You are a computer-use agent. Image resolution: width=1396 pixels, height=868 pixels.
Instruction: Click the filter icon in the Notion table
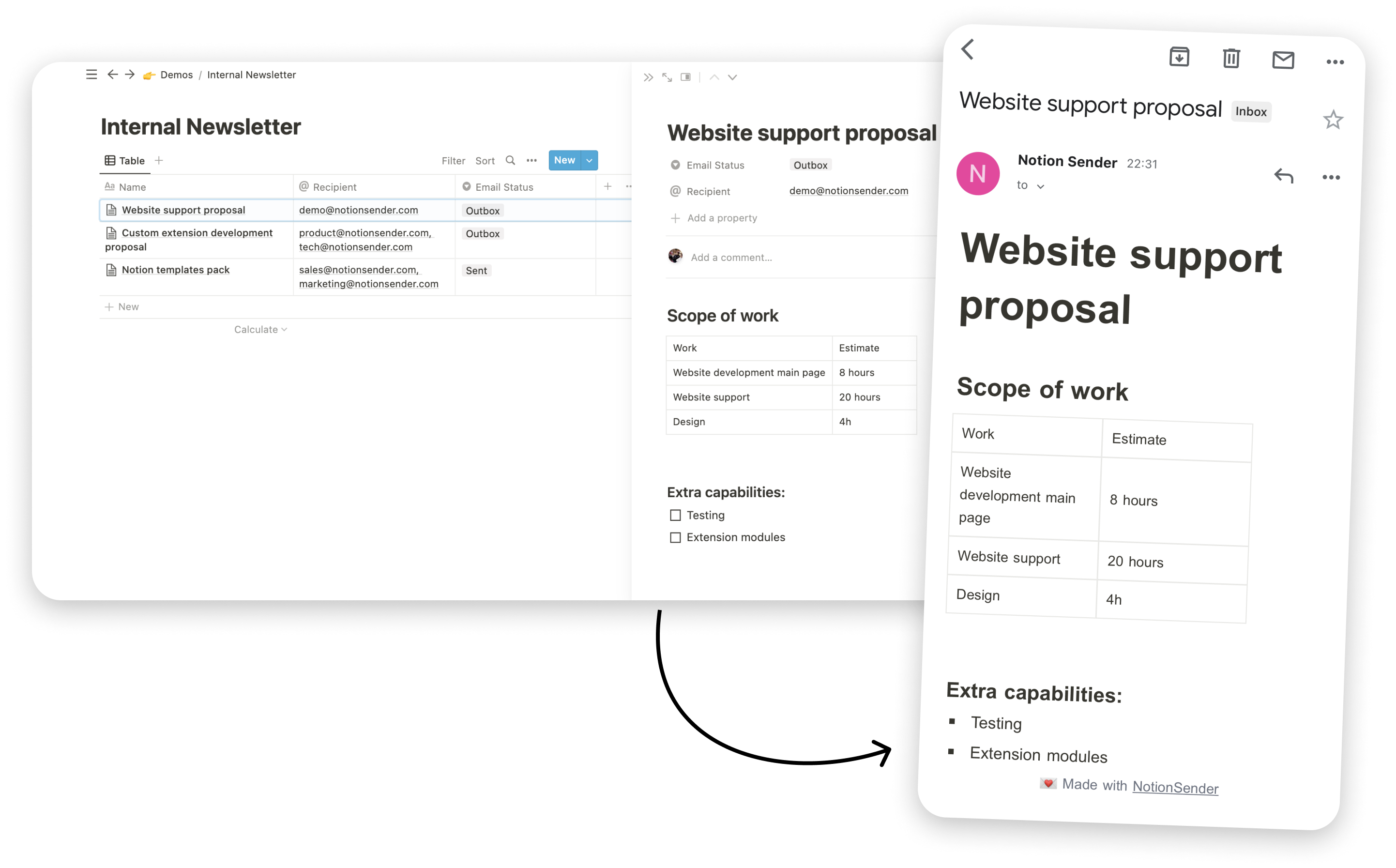pos(453,160)
